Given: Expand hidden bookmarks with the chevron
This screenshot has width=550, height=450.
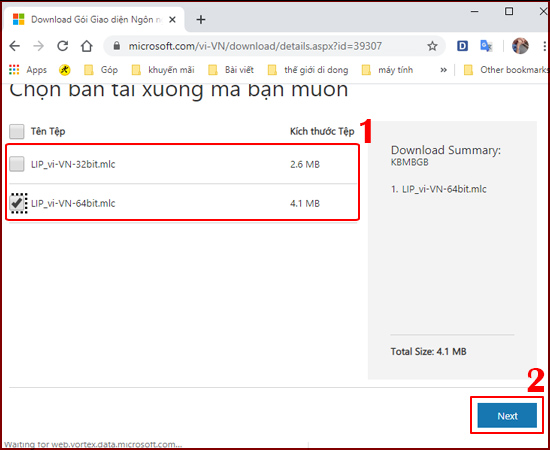Looking at the screenshot, I should tap(443, 70).
